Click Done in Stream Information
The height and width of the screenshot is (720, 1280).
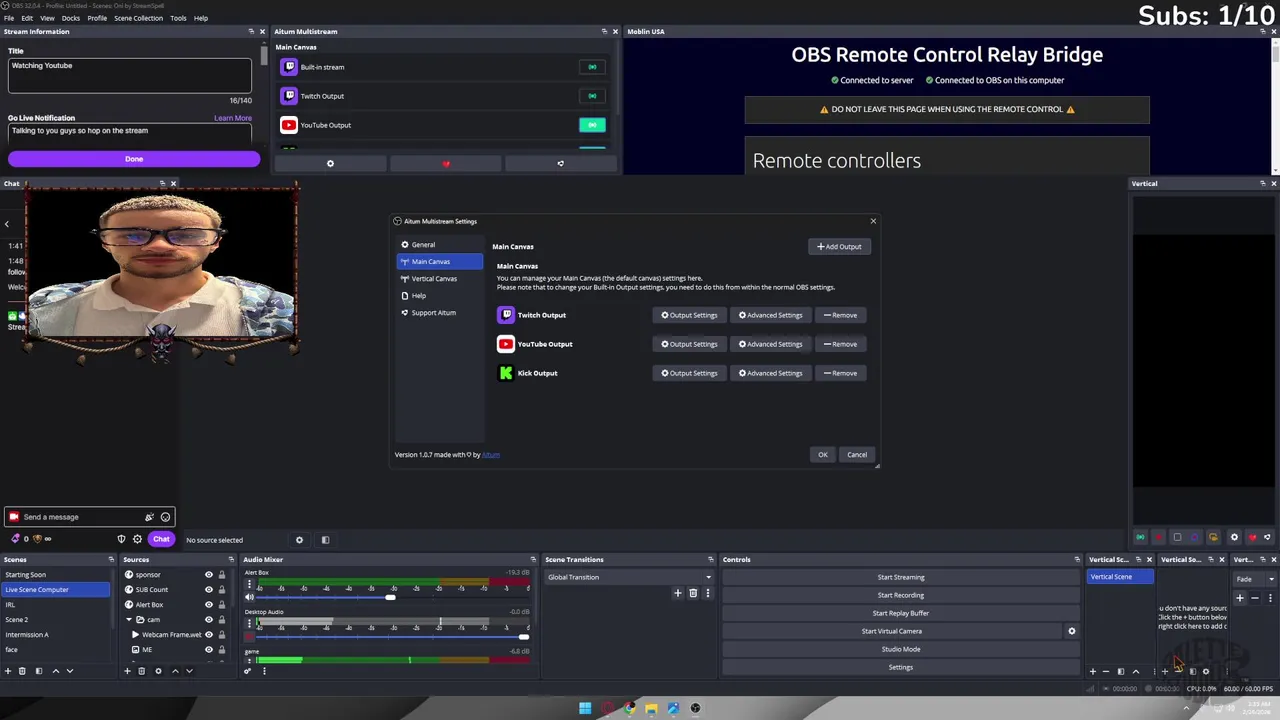point(134,159)
